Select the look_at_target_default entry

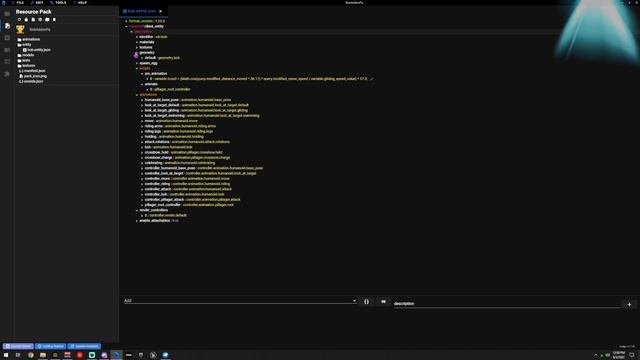point(196,105)
